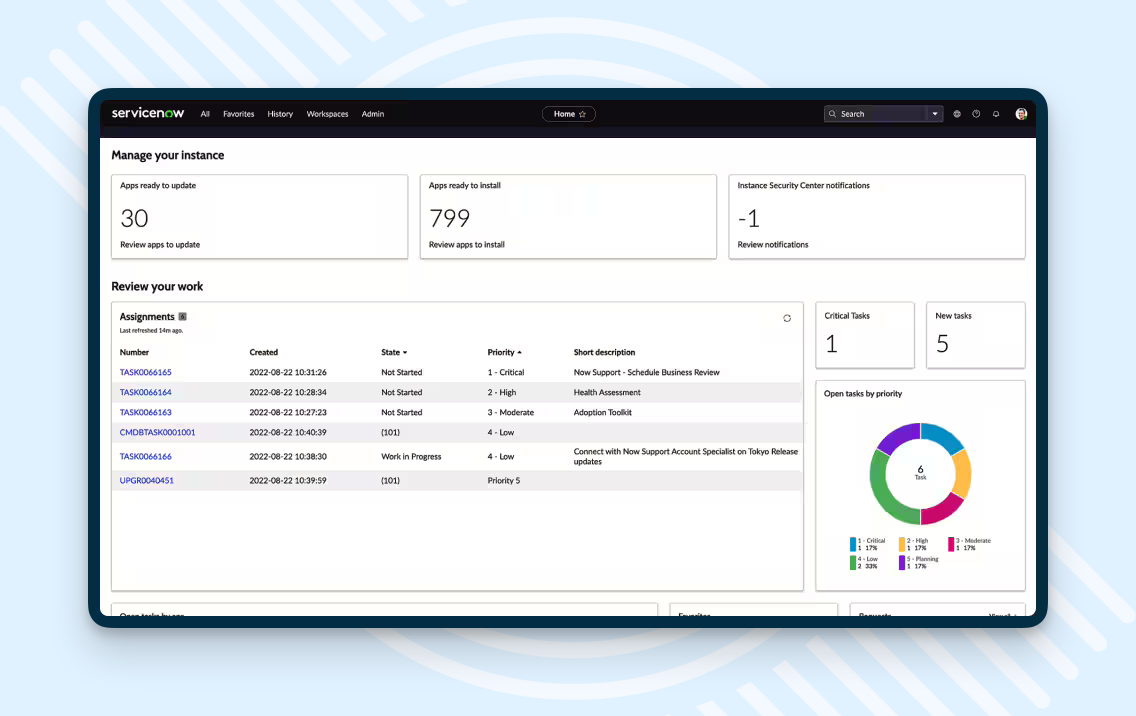Click the magnifying glass in the search bar

[833, 114]
